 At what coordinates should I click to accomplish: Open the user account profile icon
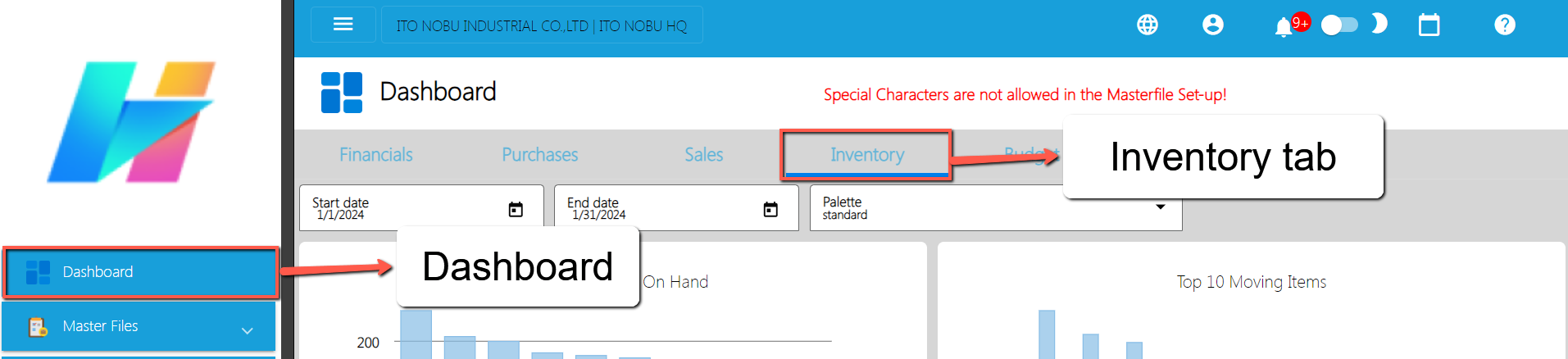tap(1213, 25)
